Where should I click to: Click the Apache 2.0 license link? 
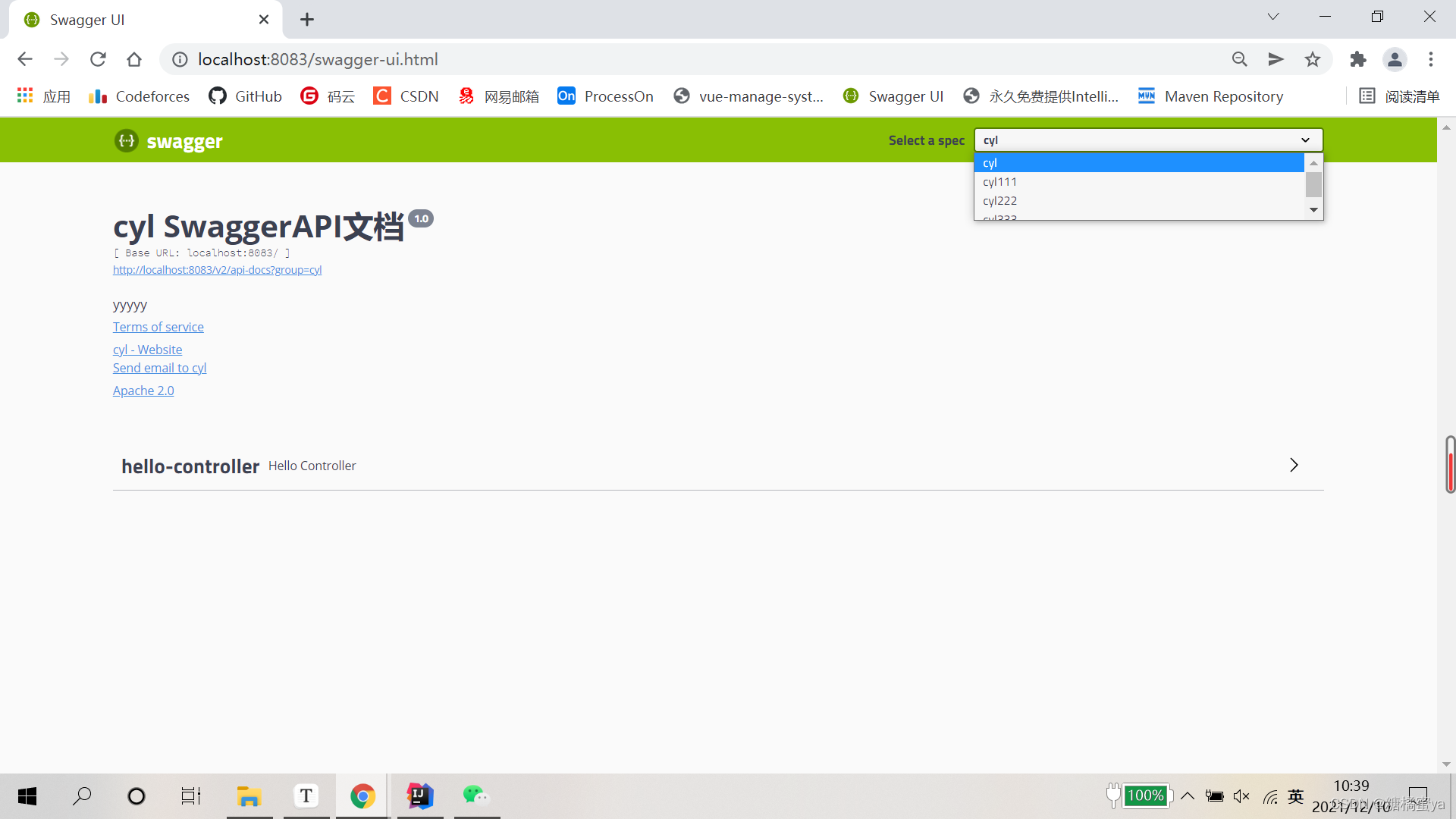click(x=143, y=391)
